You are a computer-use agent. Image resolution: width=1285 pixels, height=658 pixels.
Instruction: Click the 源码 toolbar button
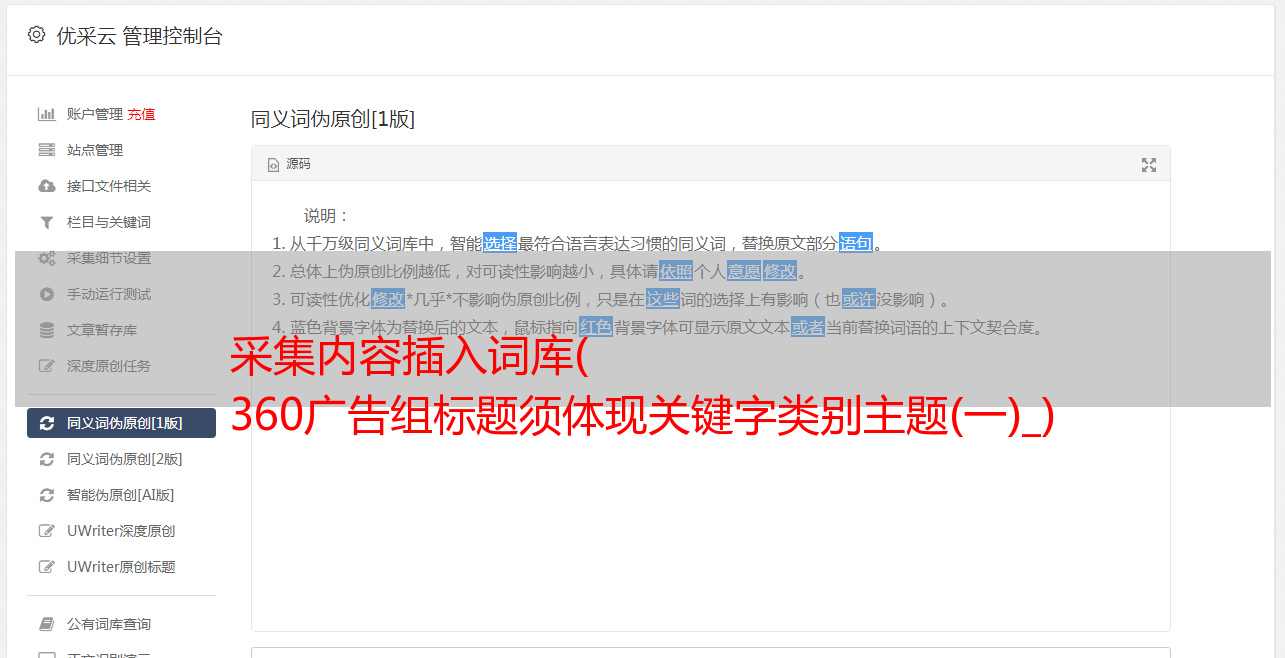pos(289,164)
